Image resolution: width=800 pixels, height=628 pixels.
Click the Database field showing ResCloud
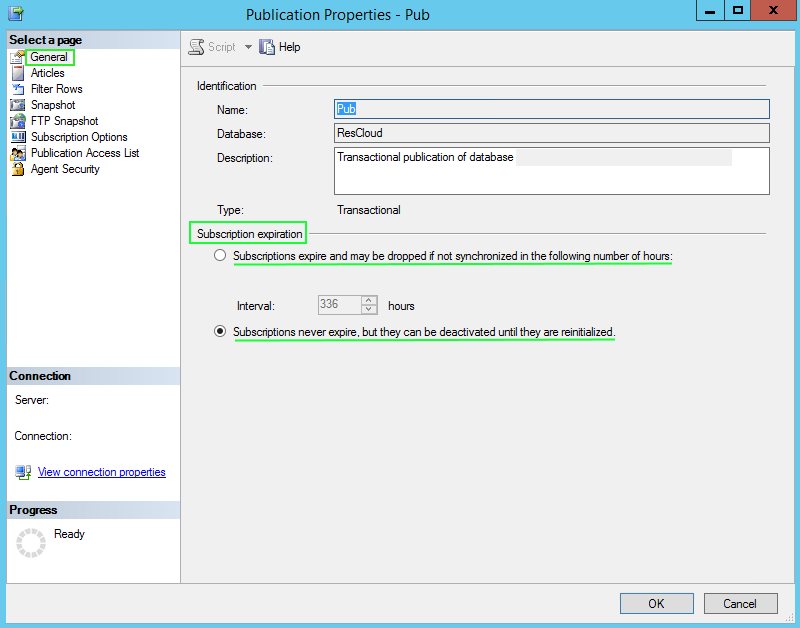pyautogui.click(x=552, y=133)
